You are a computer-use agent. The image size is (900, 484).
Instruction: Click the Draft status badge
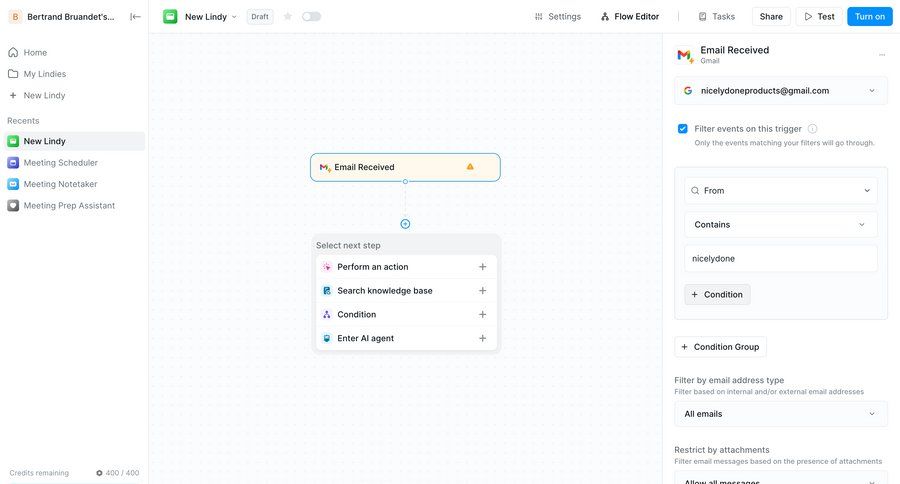[x=259, y=17]
